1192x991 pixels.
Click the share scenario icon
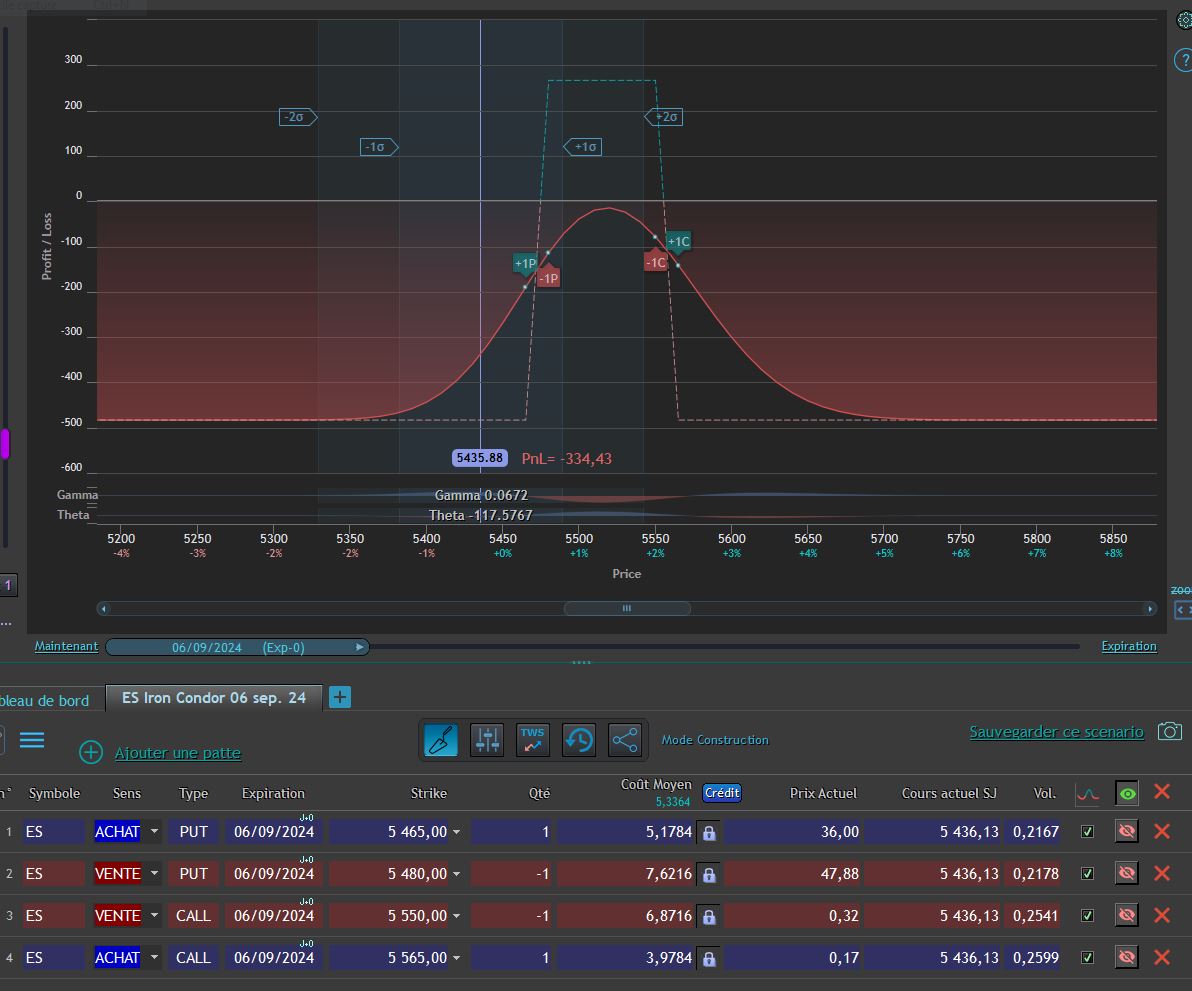[625, 740]
